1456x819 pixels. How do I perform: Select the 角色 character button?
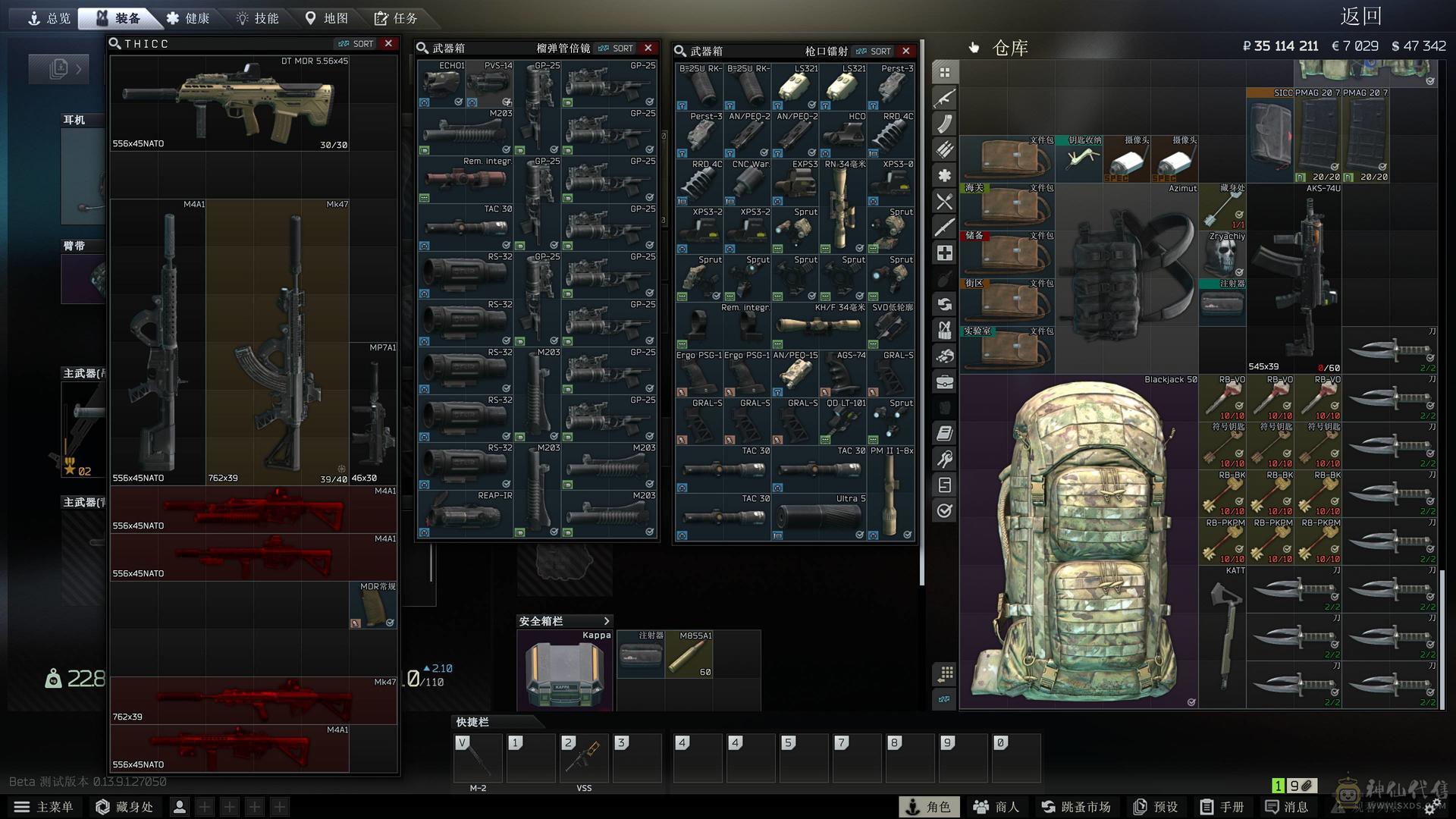[x=929, y=807]
